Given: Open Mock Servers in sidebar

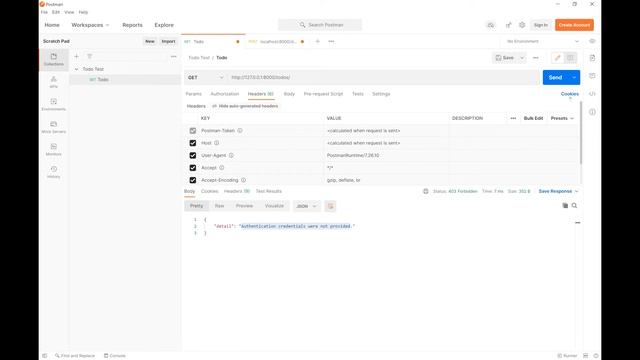Looking at the screenshot, I should coord(53,127).
